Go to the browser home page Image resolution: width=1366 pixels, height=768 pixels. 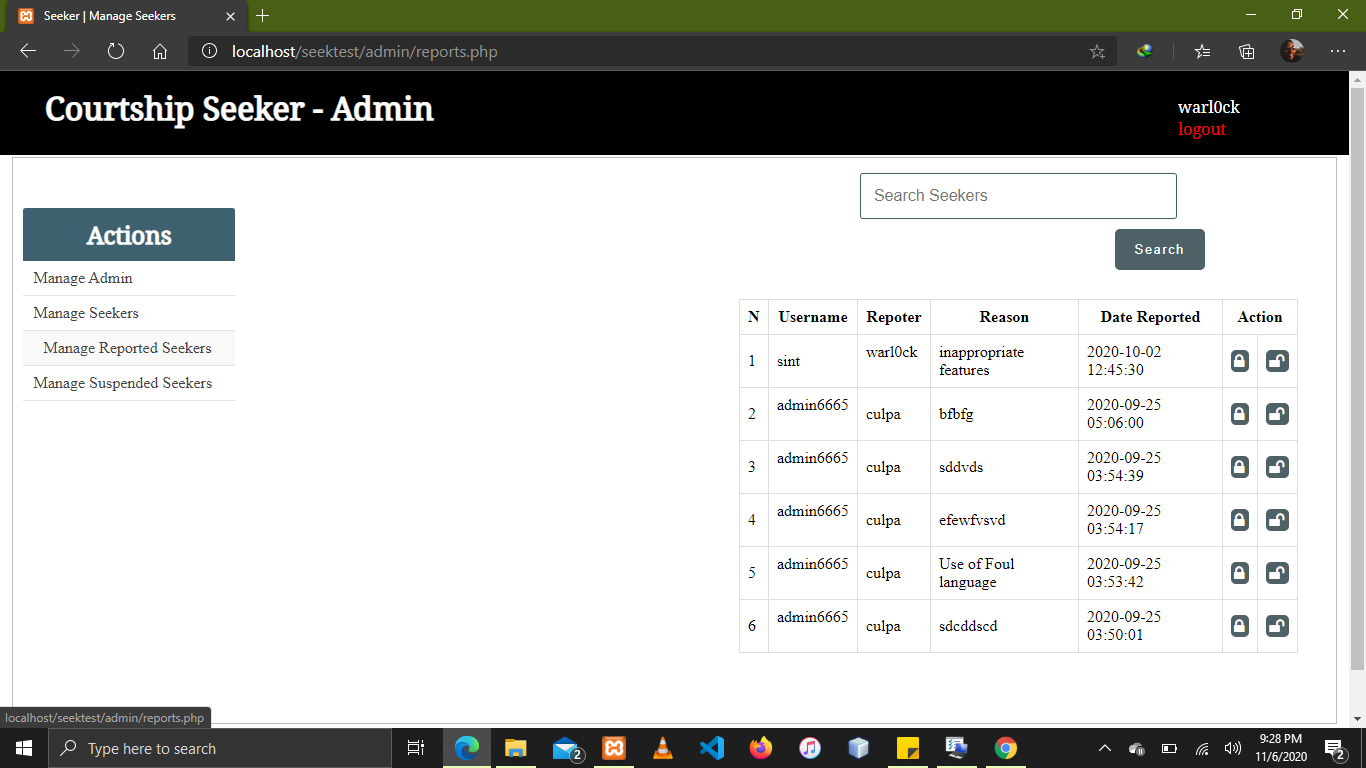160,51
